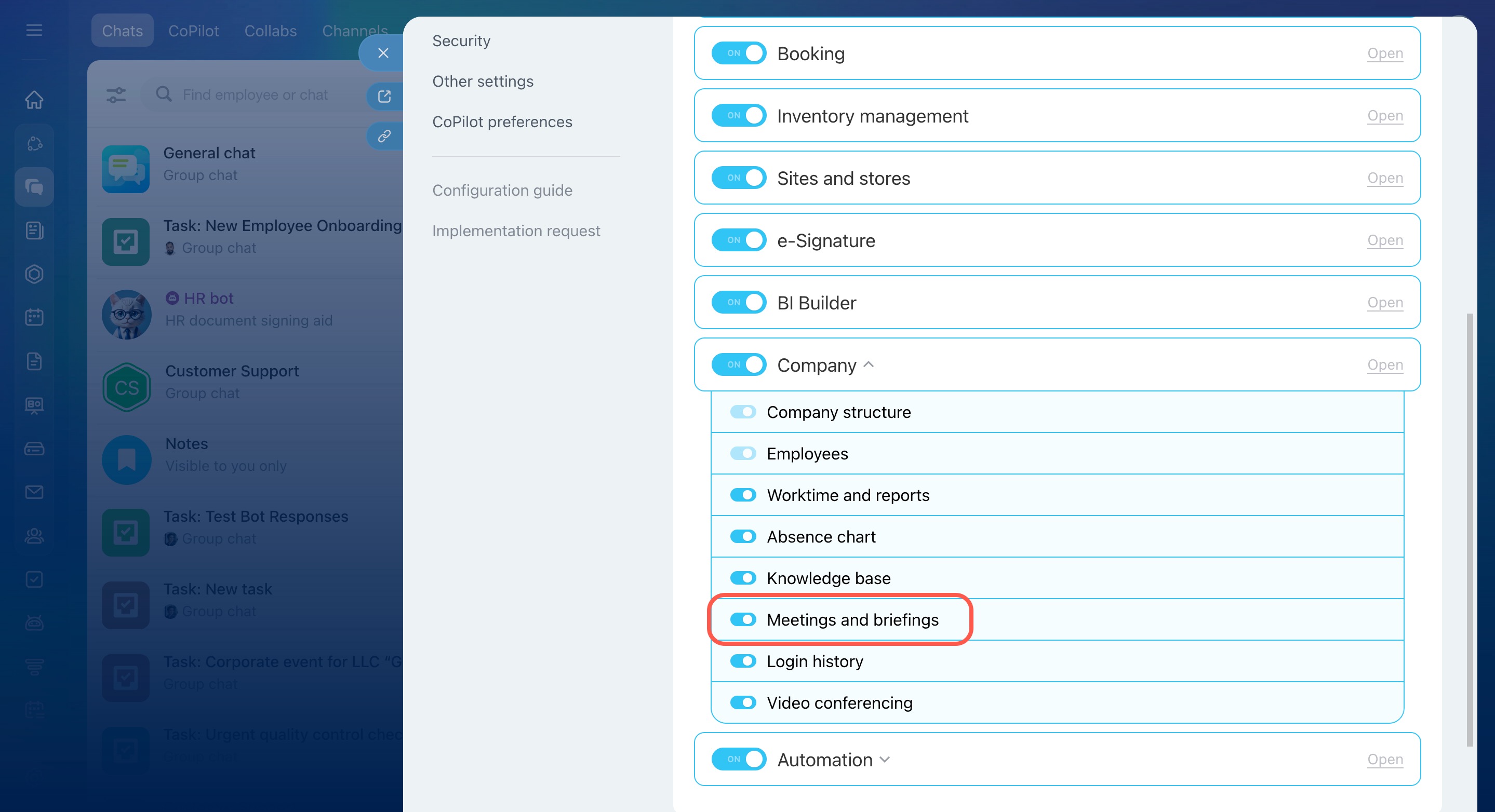
Task: Open the hamburger menu icon
Action: click(34, 30)
